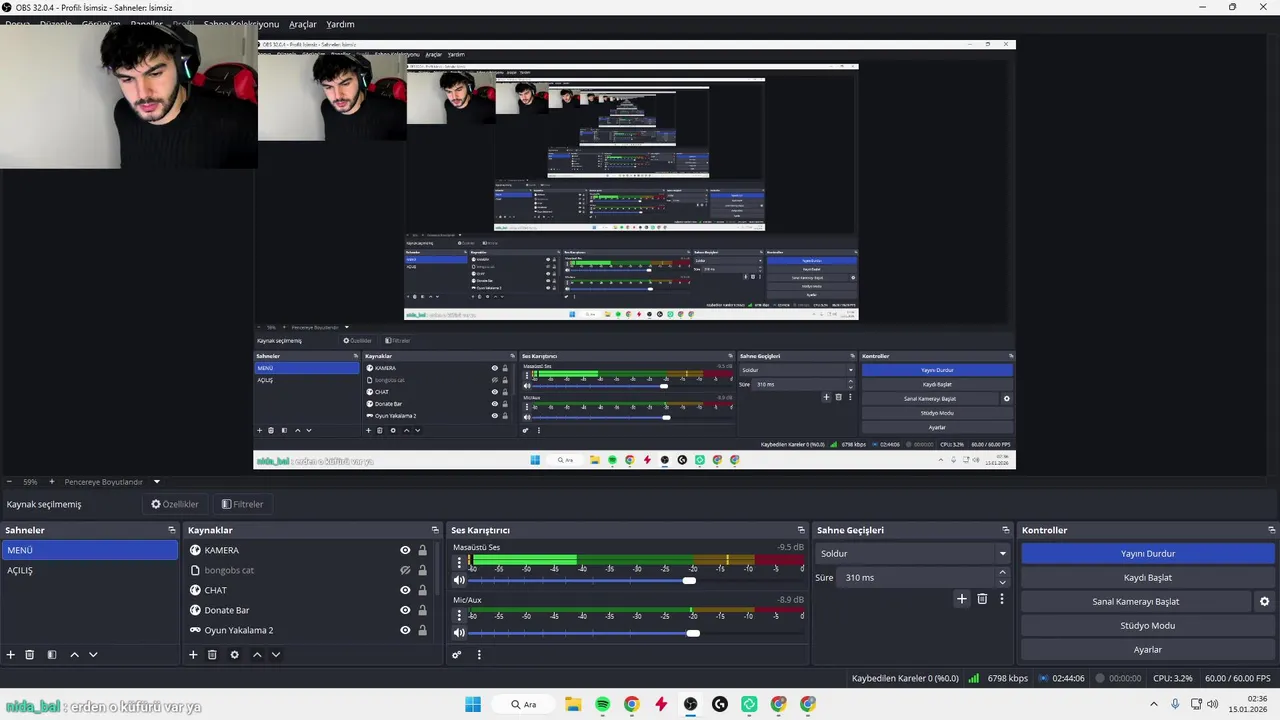Click Sanal Kamerayı Başlat button
This screenshot has height=720, width=1280.
coord(1135,602)
